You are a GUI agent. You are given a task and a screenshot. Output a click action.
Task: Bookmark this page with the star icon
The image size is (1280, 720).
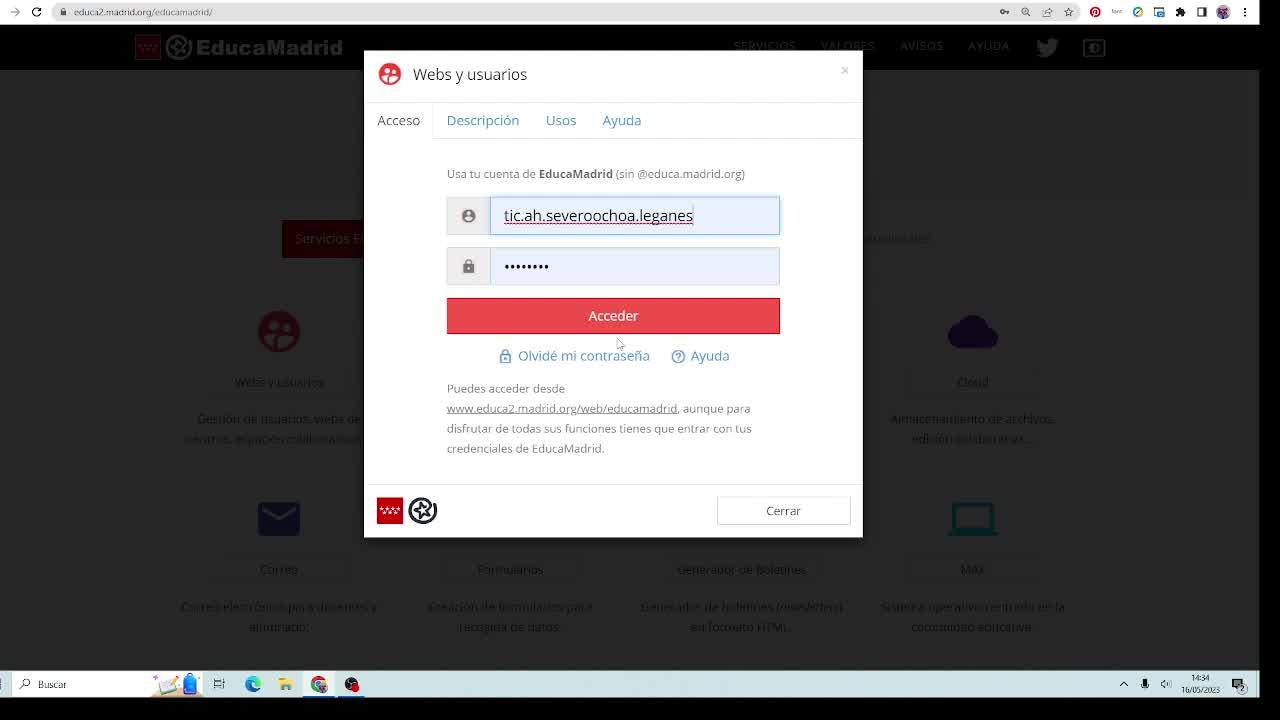(1069, 12)
